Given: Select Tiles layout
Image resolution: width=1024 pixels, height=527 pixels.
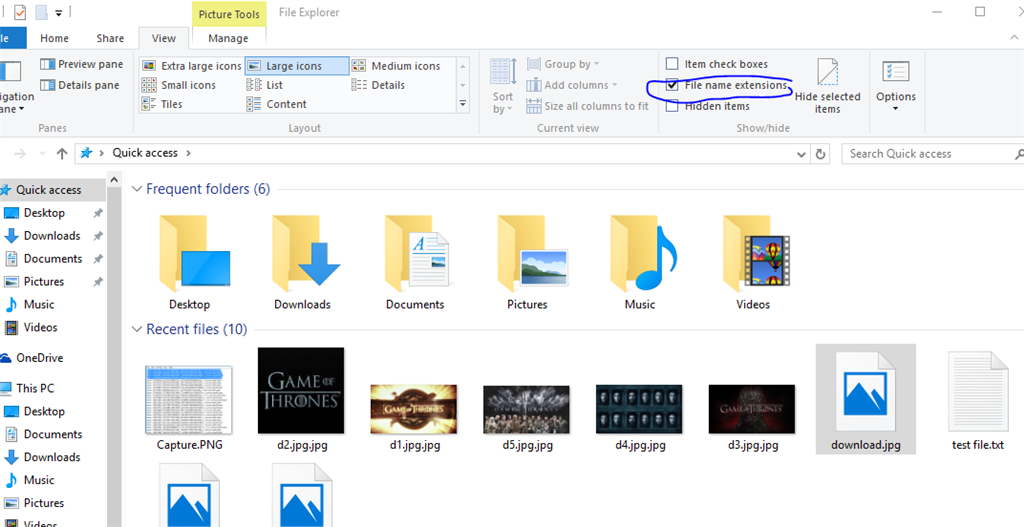Looking at the screenshot, I should (163, 104).
